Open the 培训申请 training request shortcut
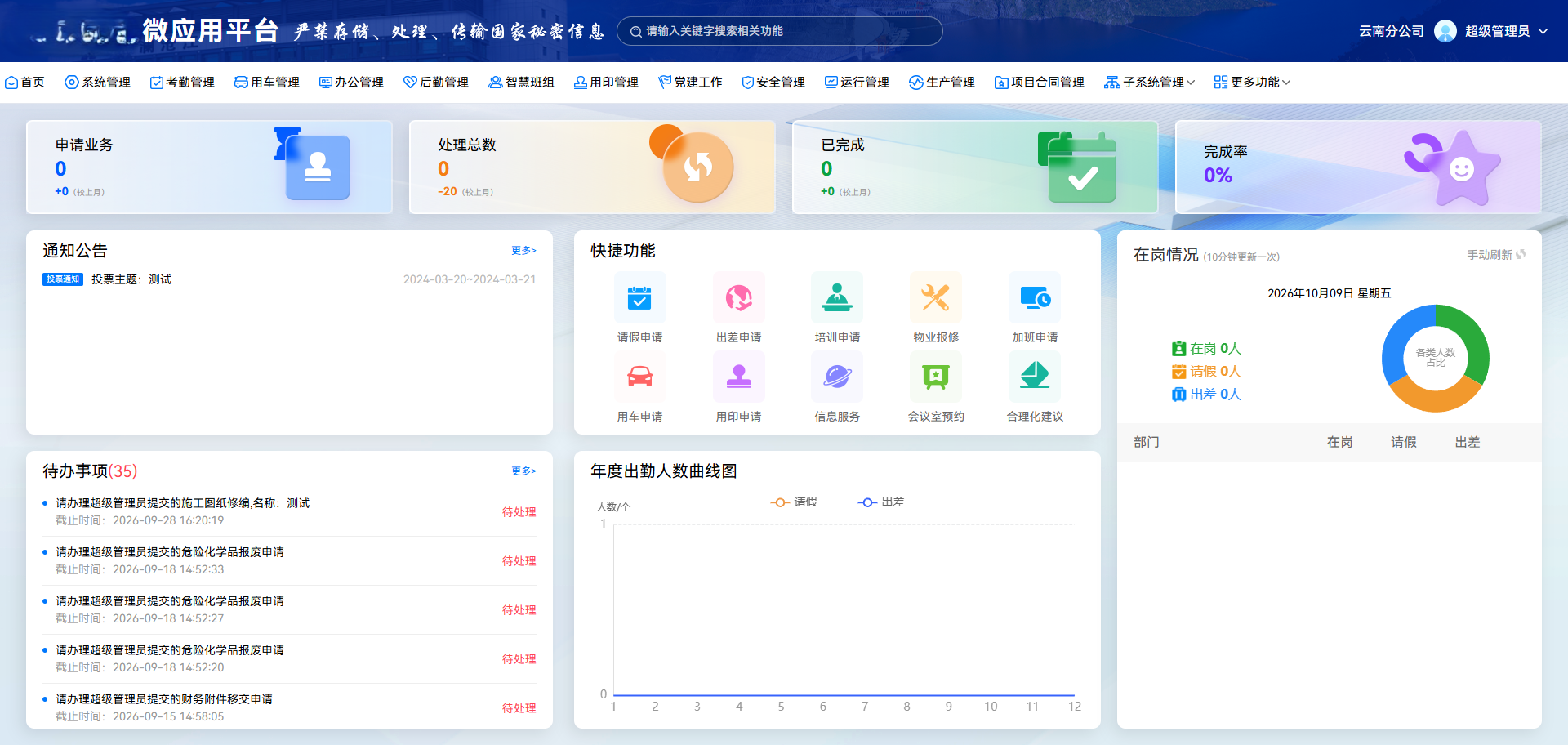Viewport: 1568px width, 745px height. click(x=837, y=308)
